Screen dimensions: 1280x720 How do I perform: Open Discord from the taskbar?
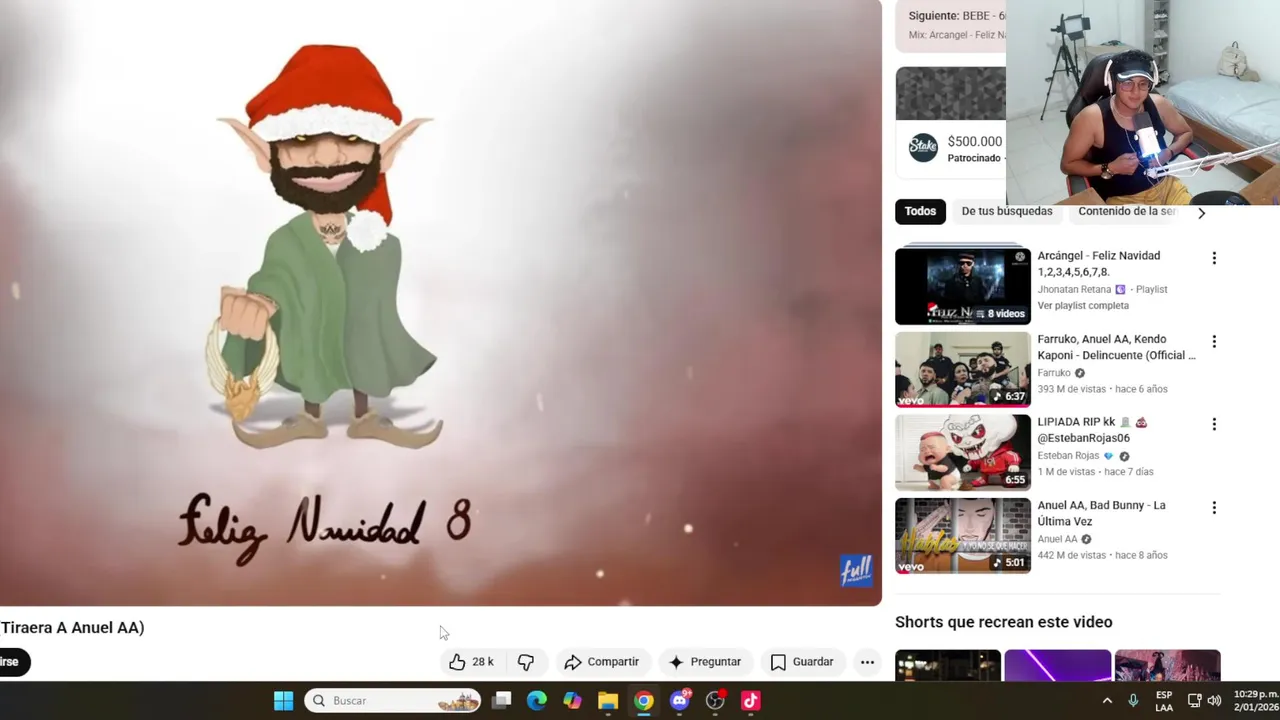(x=680, y=701)
